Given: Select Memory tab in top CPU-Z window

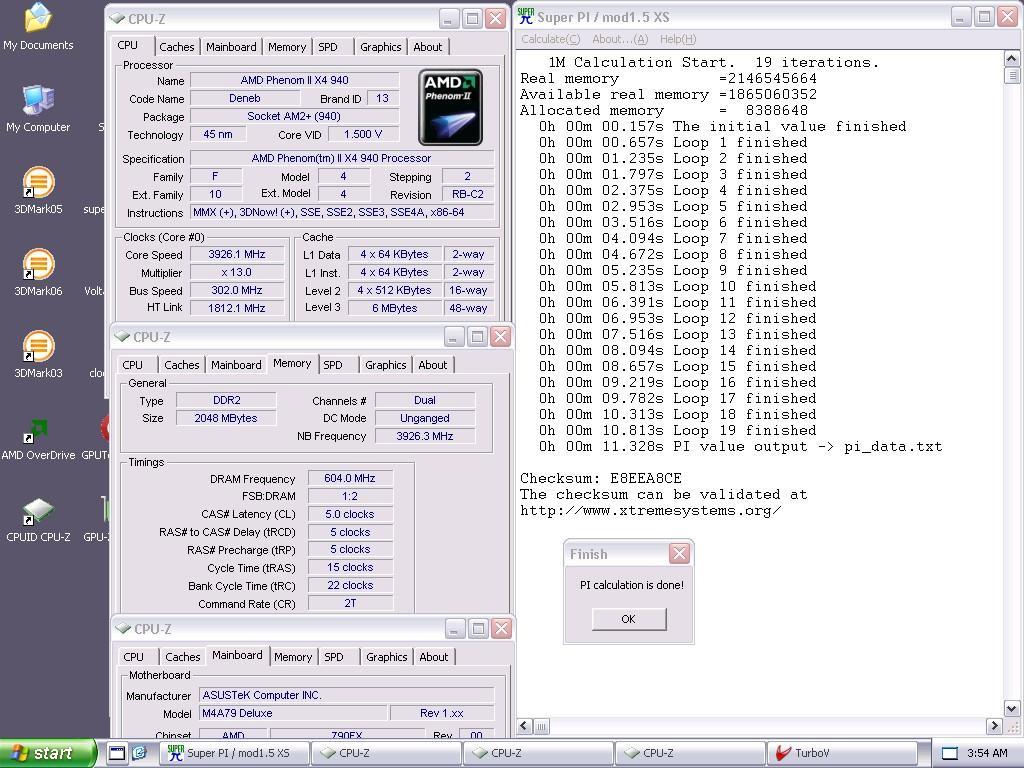Looking at the screenshot, I should [287, 47].
